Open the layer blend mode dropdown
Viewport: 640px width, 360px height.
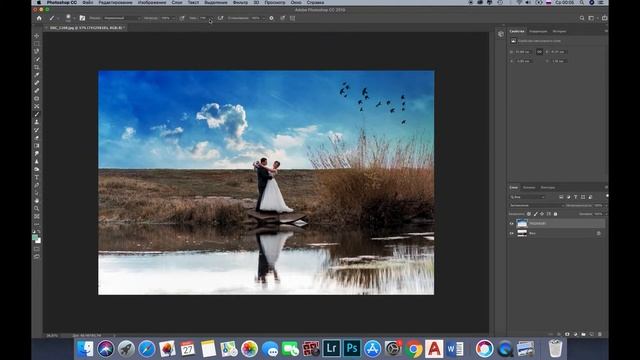tap(536, 205)
